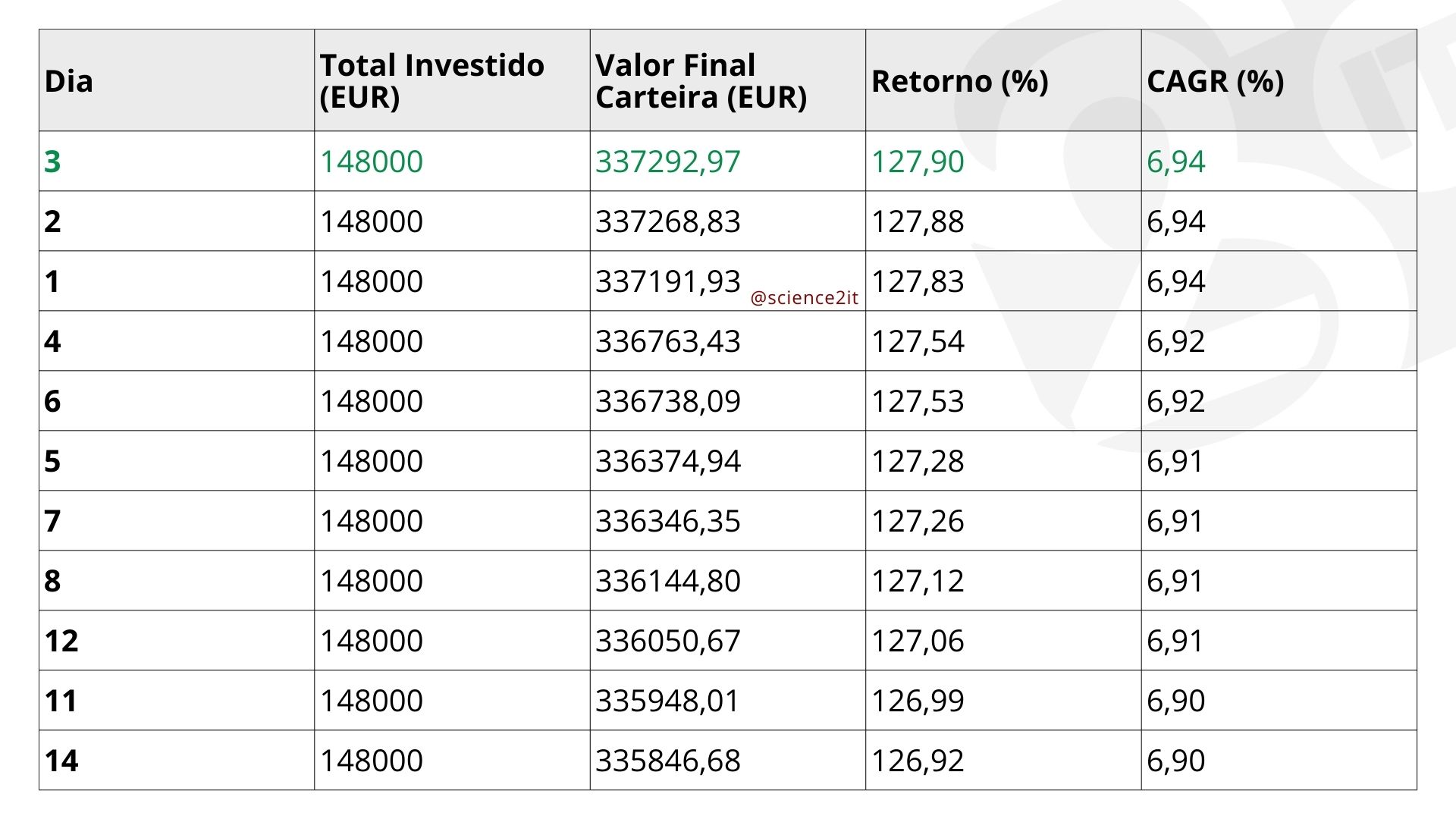The height and width of the screenshot is (819, 1456).
Task: Select the green return value 127,90
Action: pos(917,162)
